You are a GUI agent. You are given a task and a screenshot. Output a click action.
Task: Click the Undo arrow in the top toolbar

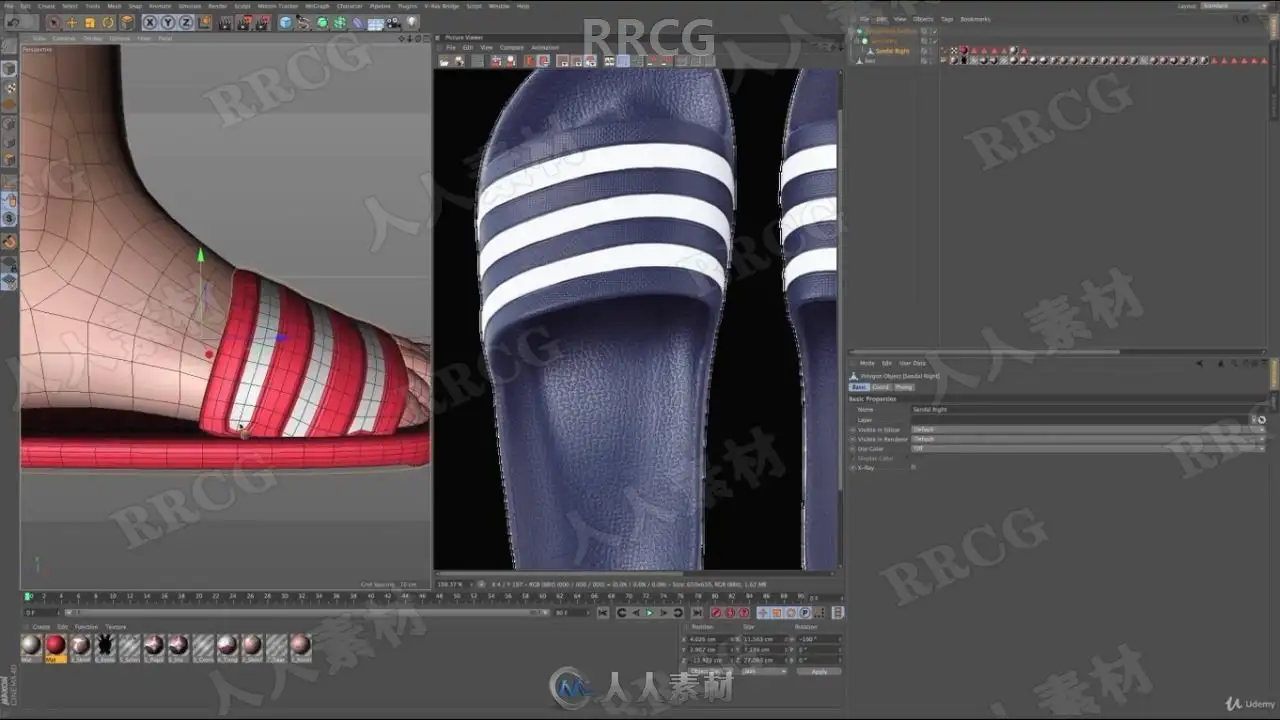(12, 22)
